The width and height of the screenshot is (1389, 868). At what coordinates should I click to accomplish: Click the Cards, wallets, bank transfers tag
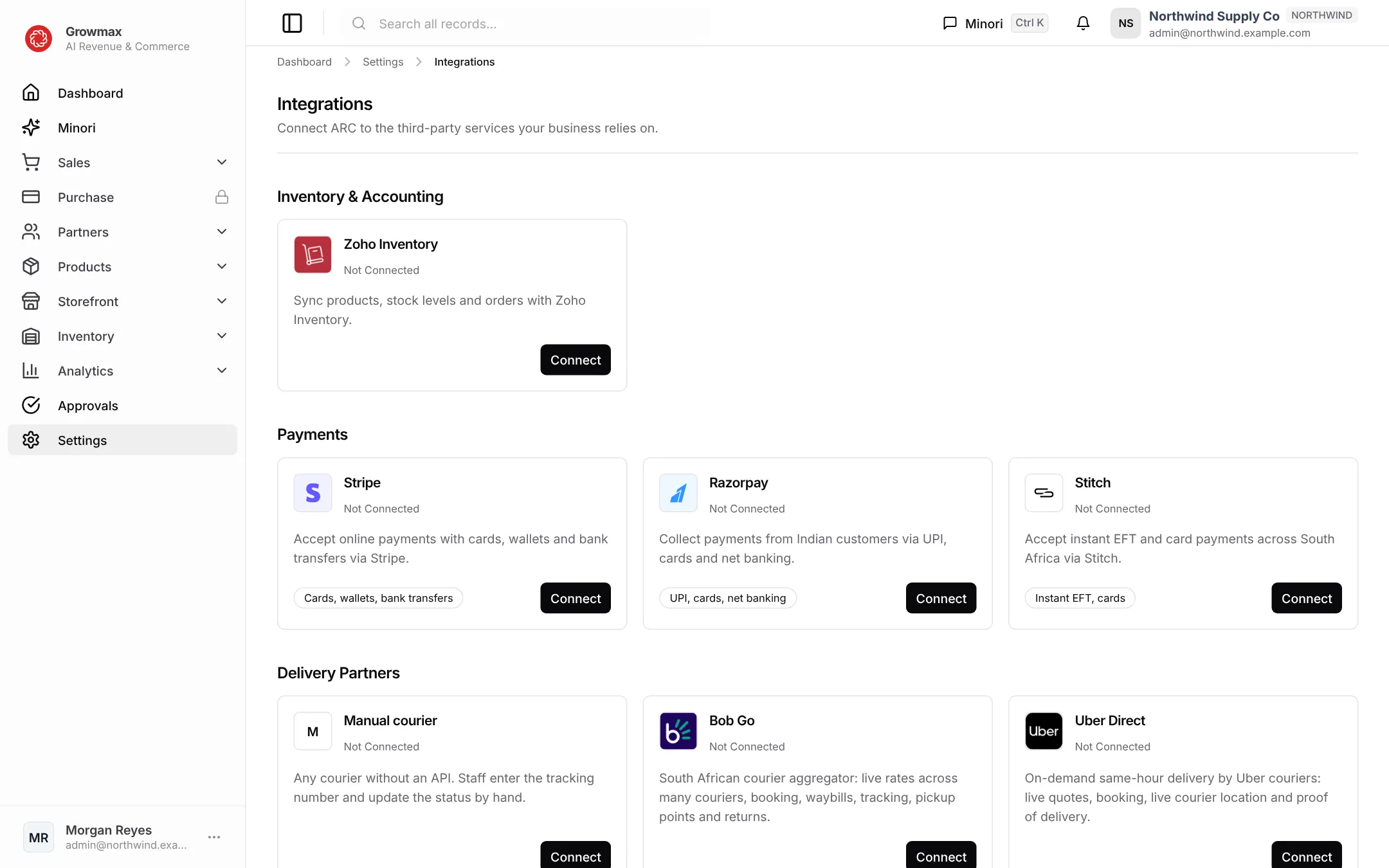coord(378,598)
